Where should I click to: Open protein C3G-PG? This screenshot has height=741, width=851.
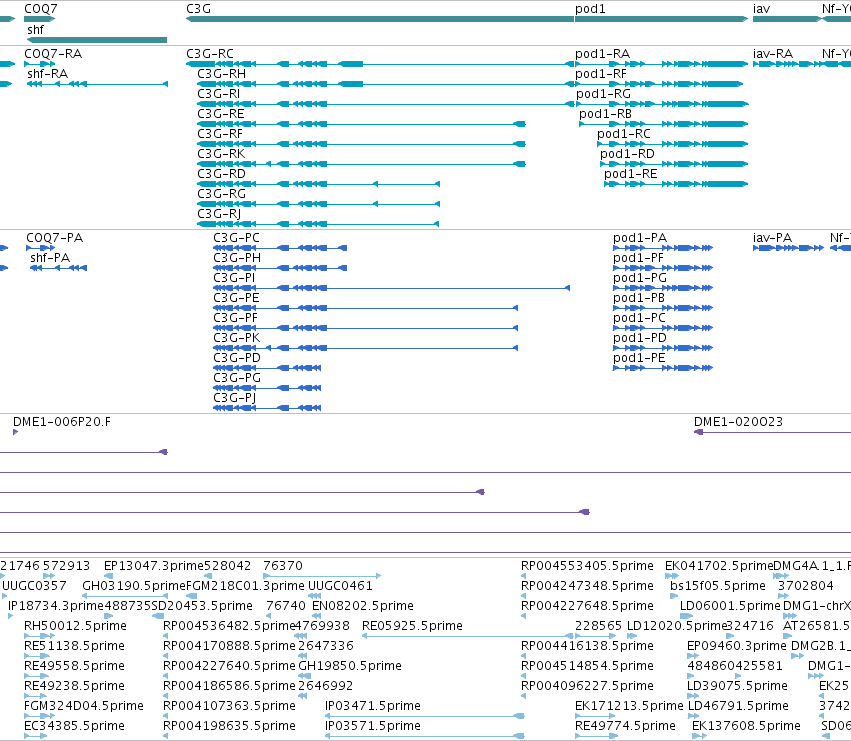tap(237, 378)
